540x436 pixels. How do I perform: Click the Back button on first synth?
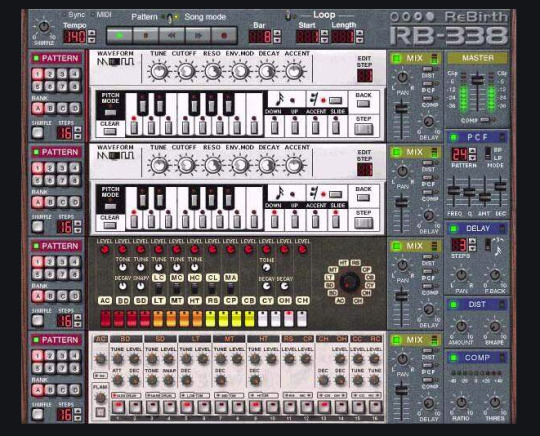(x=363, y=104)
